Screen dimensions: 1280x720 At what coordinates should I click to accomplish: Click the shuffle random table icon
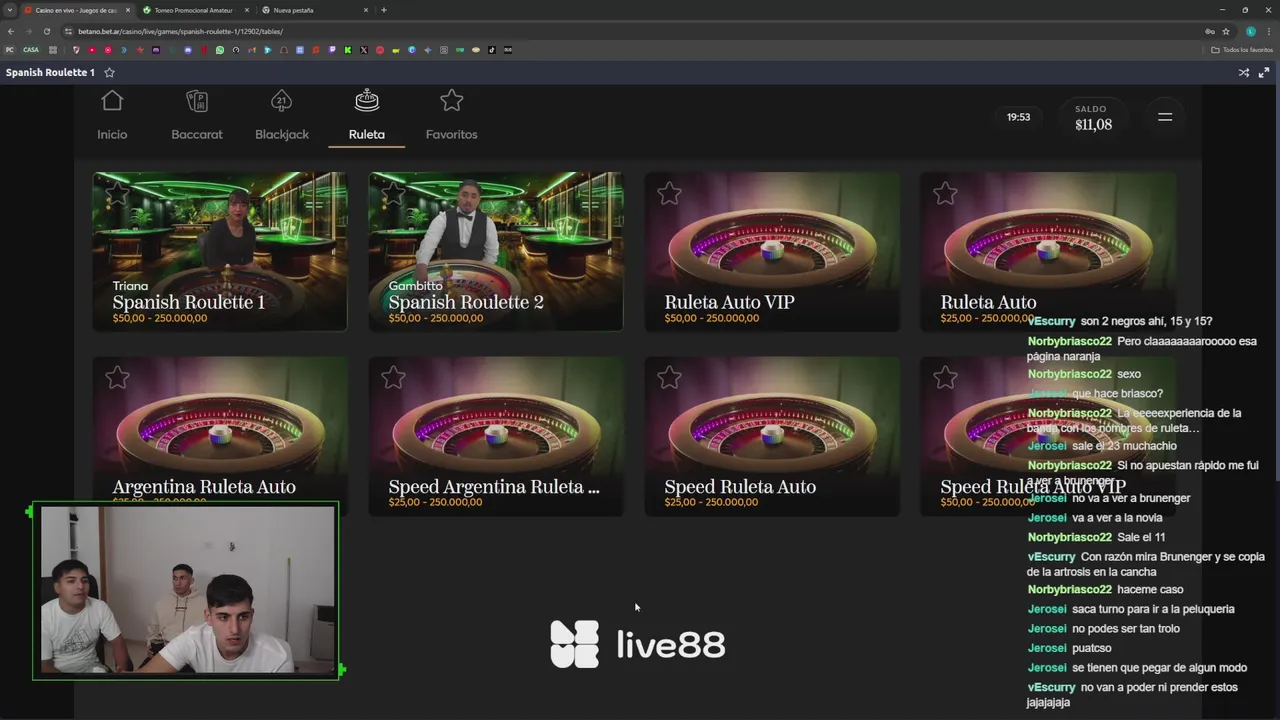(x=1244, y=72)
